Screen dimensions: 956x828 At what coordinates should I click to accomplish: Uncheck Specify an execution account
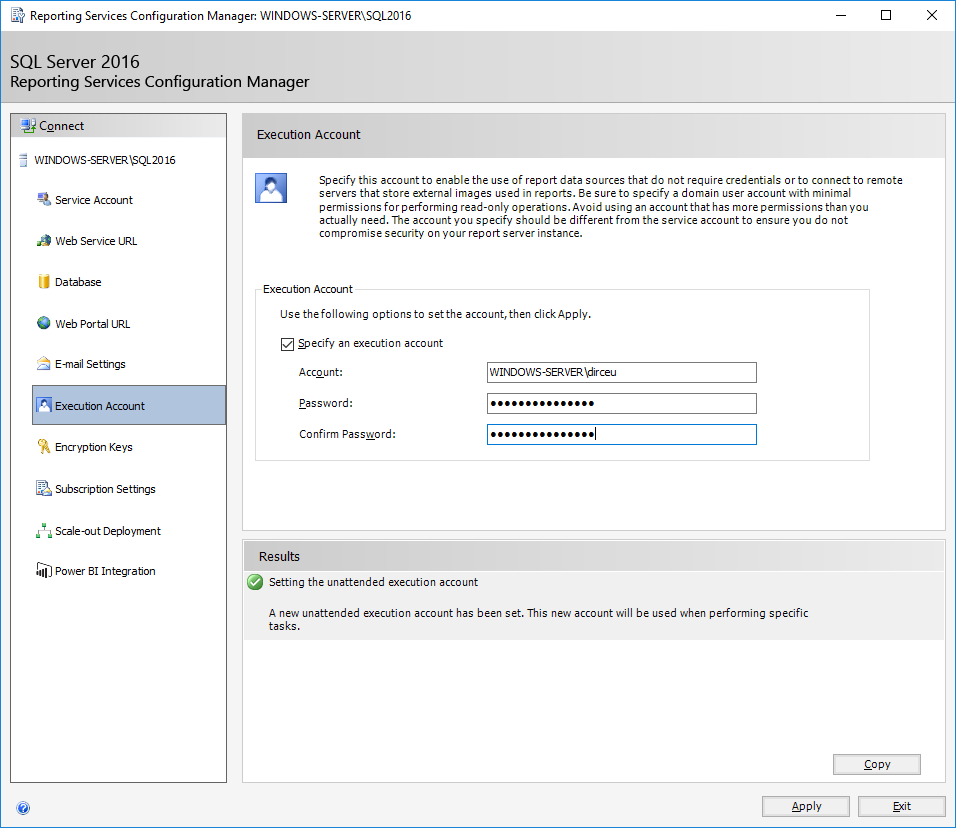[x=287, y=344]
